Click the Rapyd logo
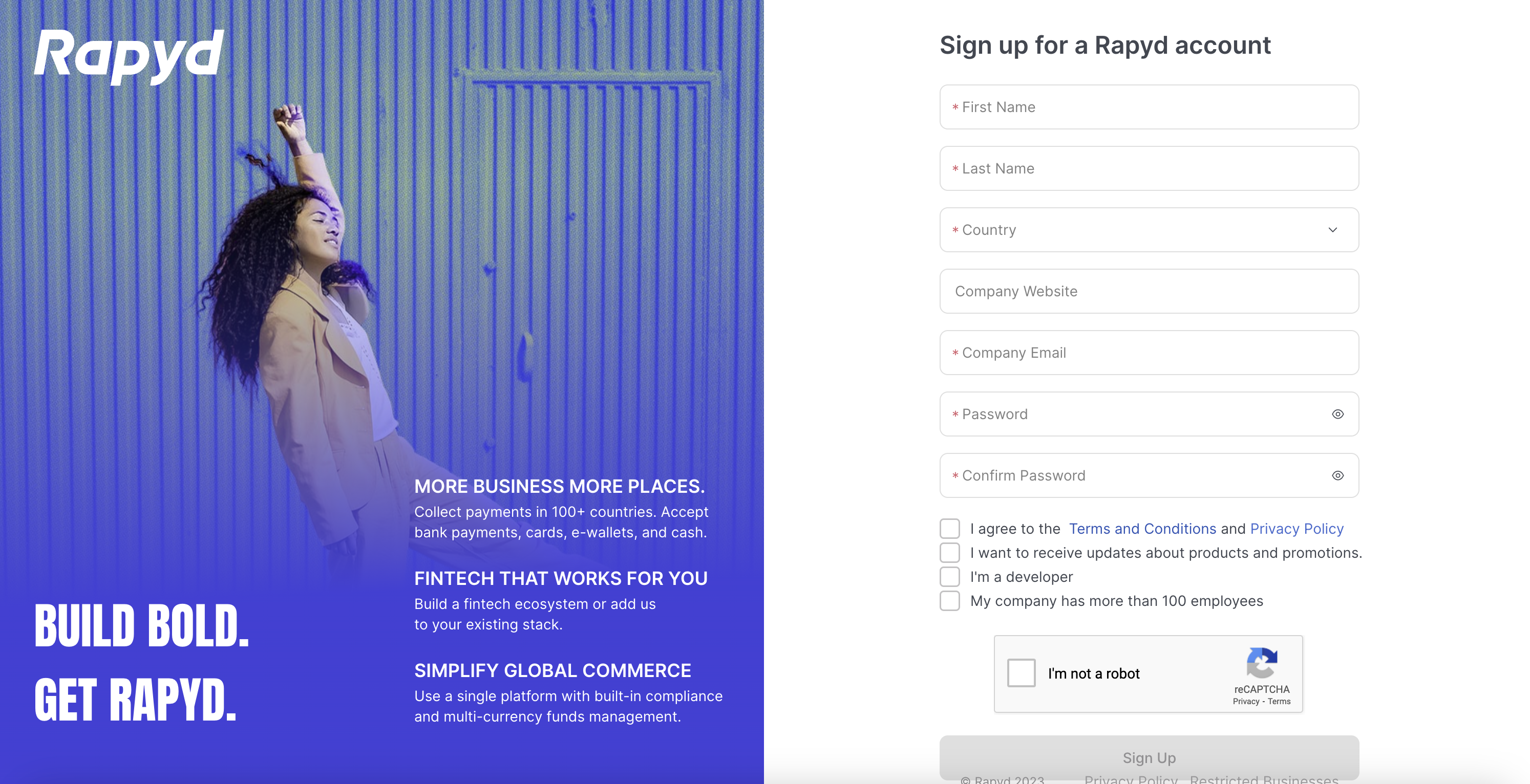Viewport: 1530px width, 784px height. pos(129,55)
